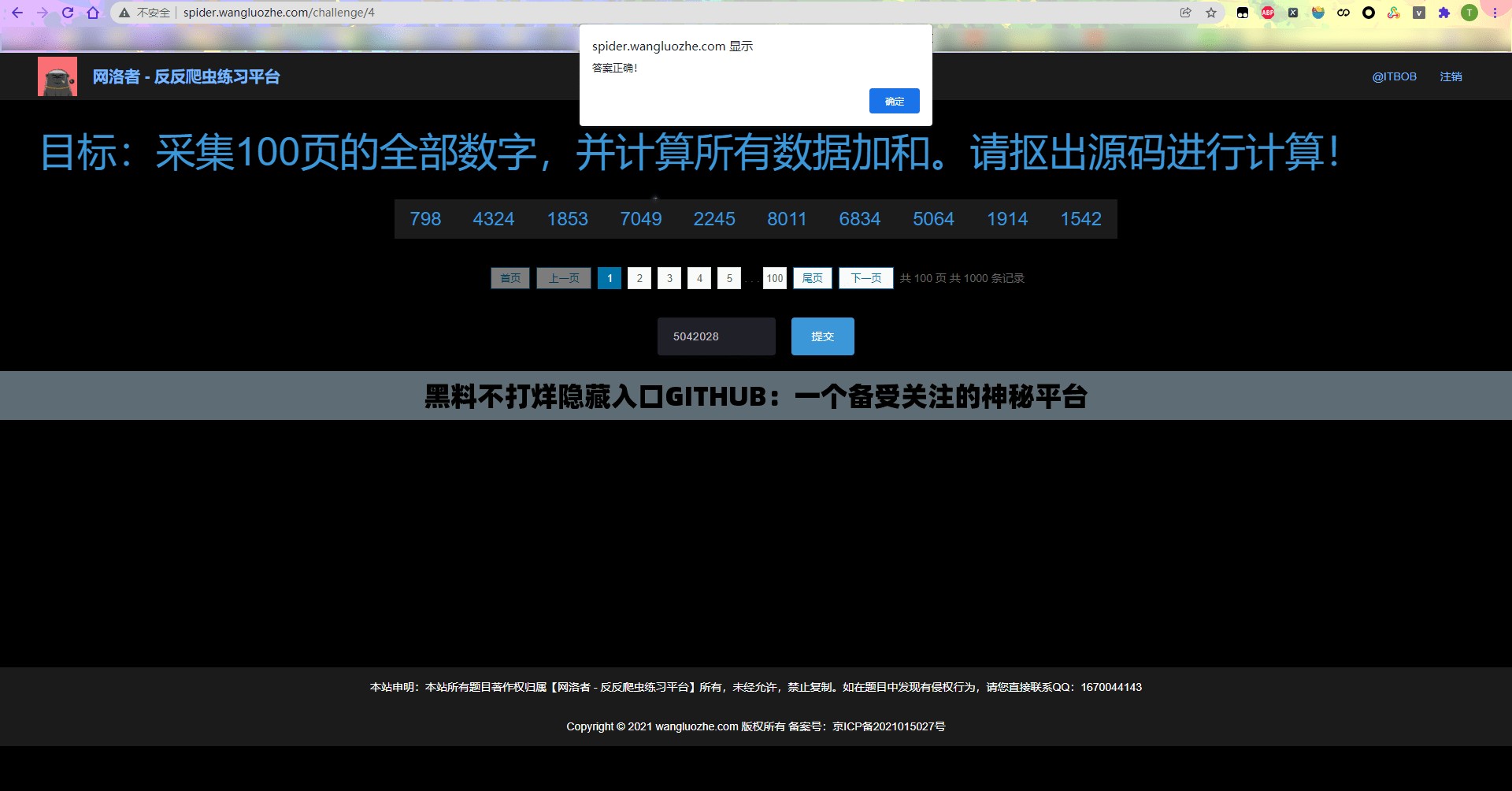
Task: Open the Chrome three-dot menu
Action: (1495, 13)
